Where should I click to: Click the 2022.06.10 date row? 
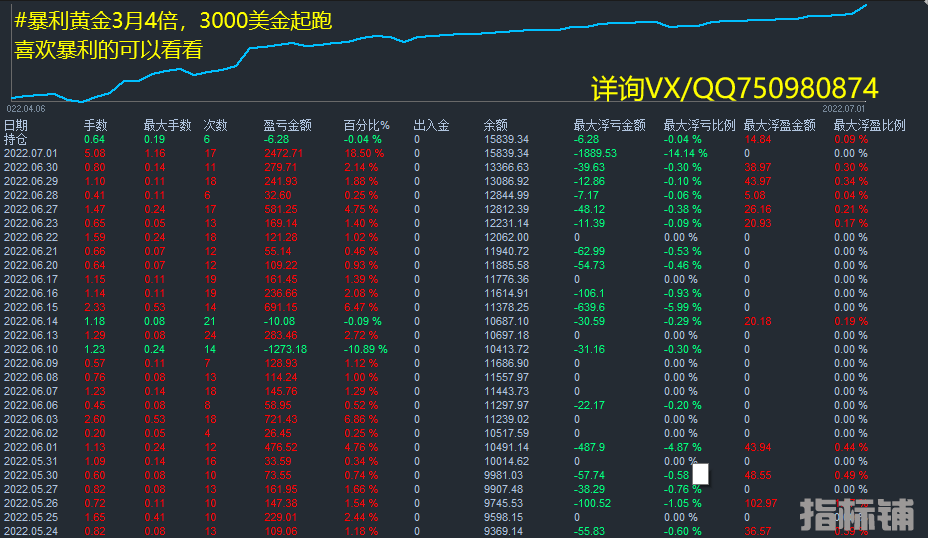[31, 349]
